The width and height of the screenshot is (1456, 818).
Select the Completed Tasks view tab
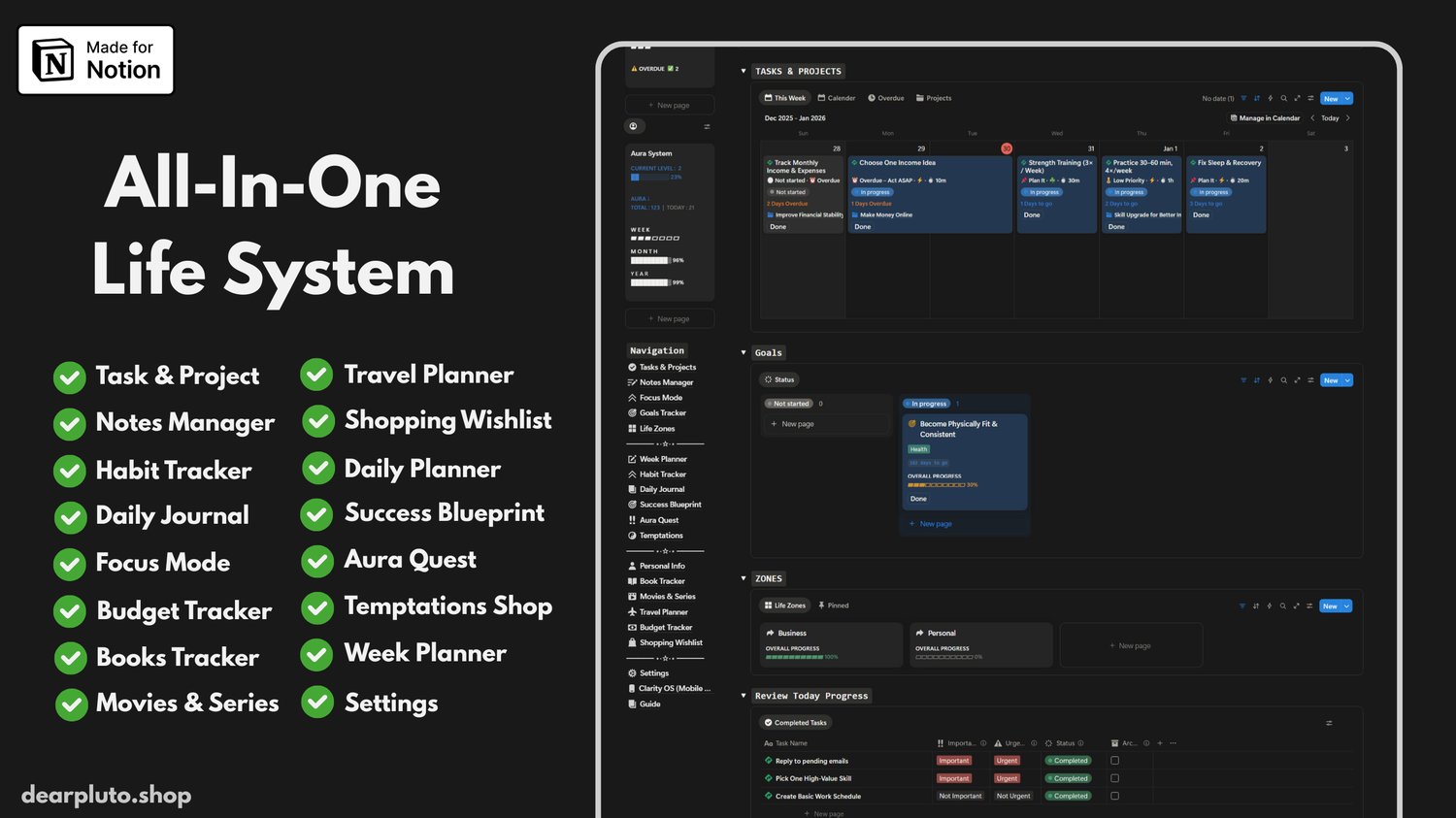click(x=795, y=723)
